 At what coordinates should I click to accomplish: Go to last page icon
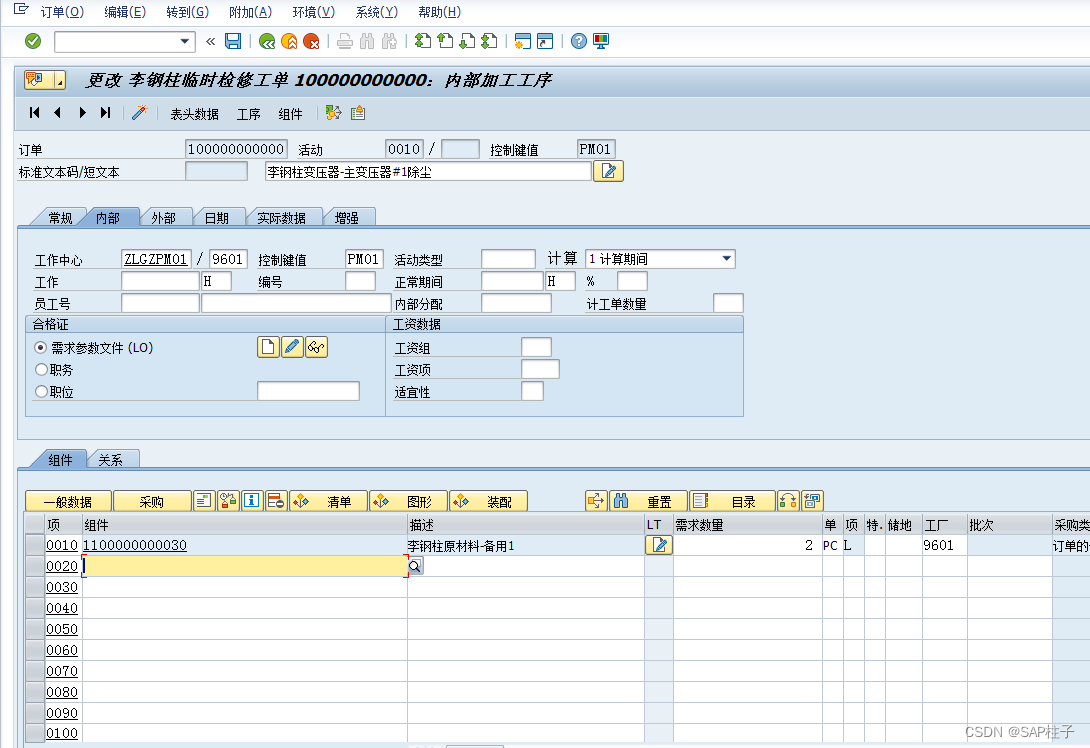pos(489,42)
